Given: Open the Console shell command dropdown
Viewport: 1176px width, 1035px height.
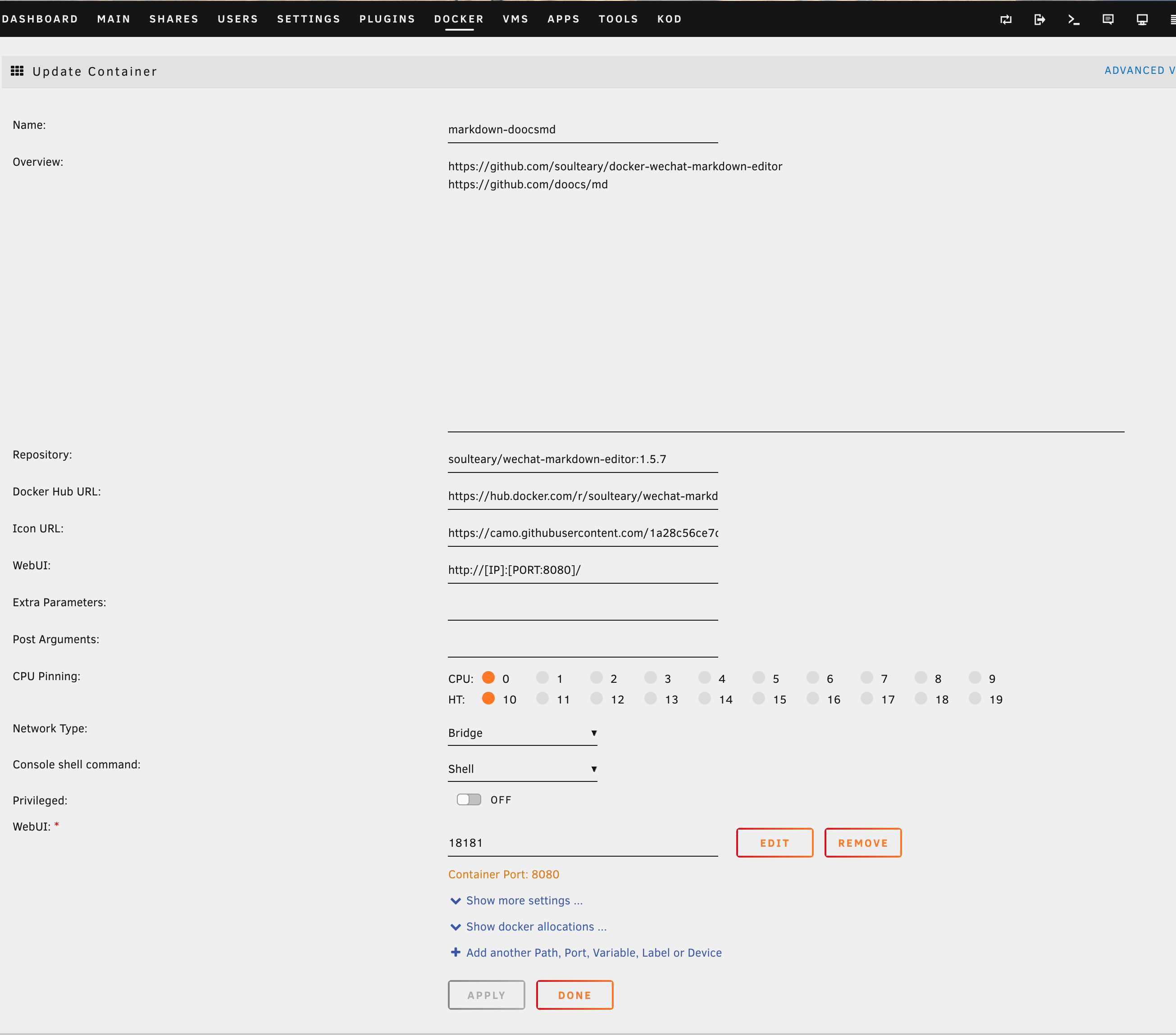Looking at the screenshot, I should point(522,769).
